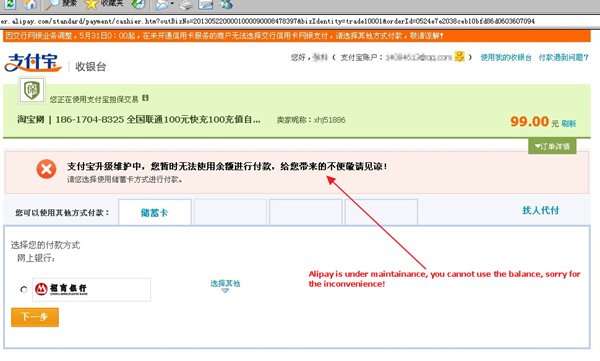
Task: Open the Messenger toolbar icon
Action: pyautogui.click(x=226, y=5)
